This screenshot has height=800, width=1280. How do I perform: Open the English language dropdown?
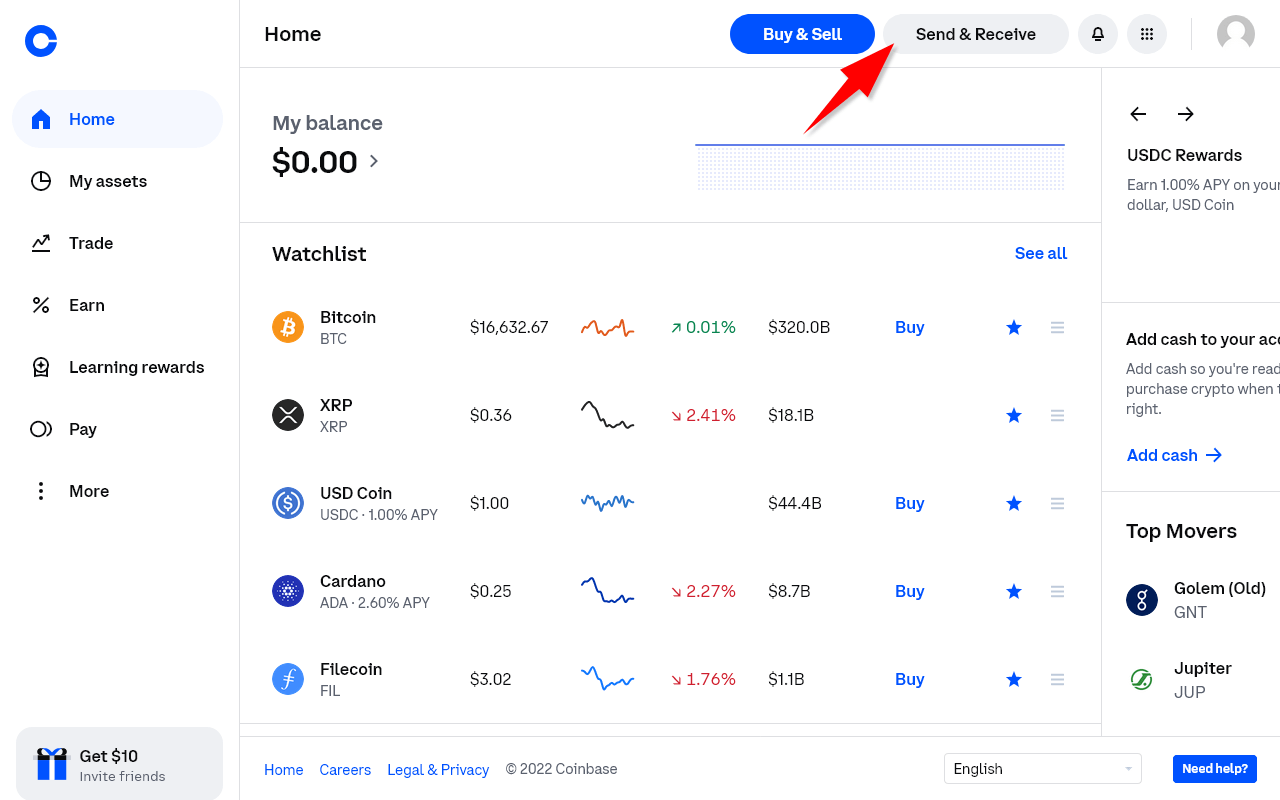point(1042,769)
